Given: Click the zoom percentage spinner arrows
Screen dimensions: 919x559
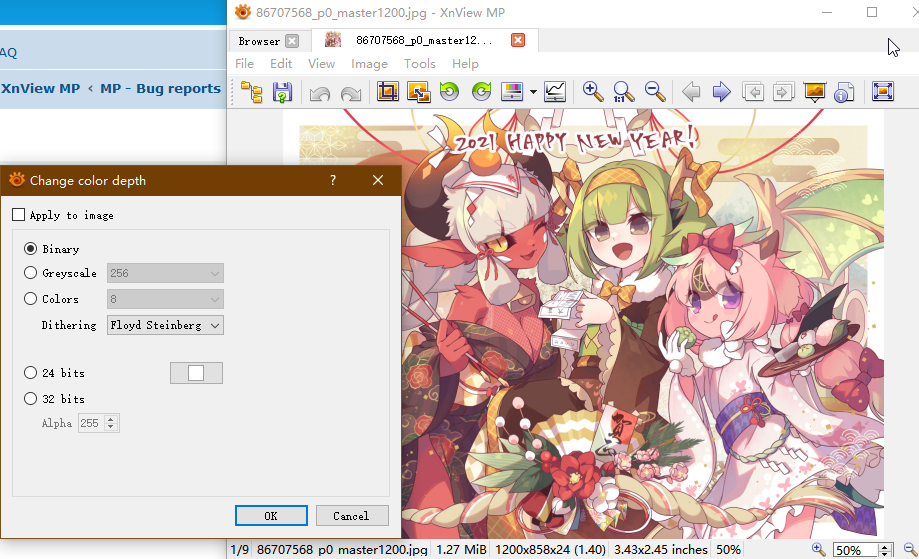Looking at the screenshot, I should click(x=886, y=550).
